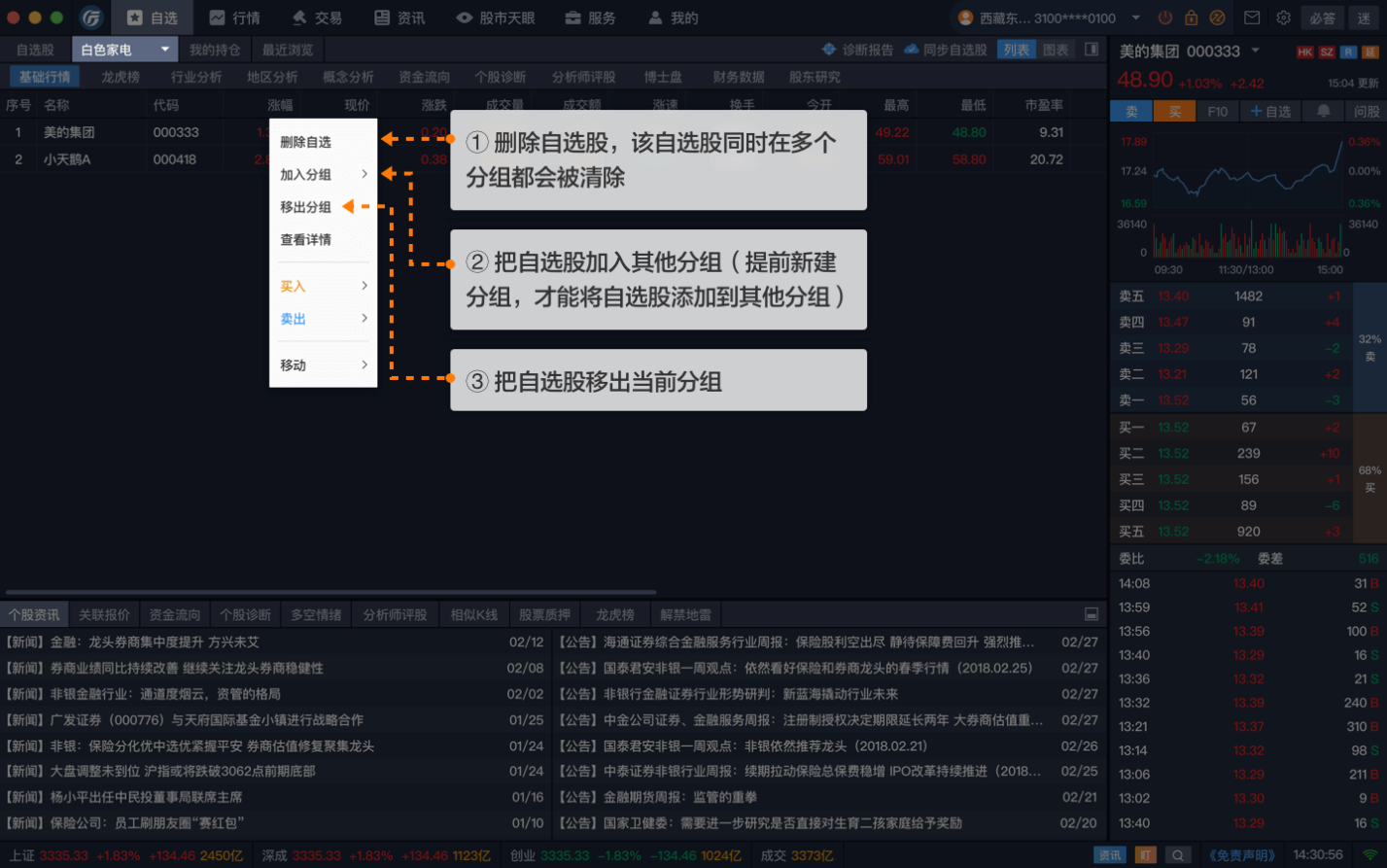Open the 股市天眼 main navigation tab
This screenshot has height=868, width=1387.
tap(496, 17)
